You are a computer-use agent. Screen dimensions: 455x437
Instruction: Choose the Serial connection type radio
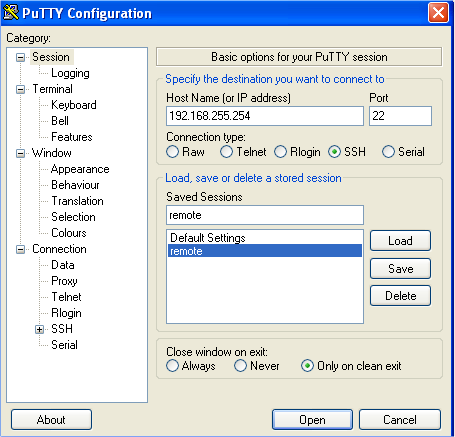(388, 152)
